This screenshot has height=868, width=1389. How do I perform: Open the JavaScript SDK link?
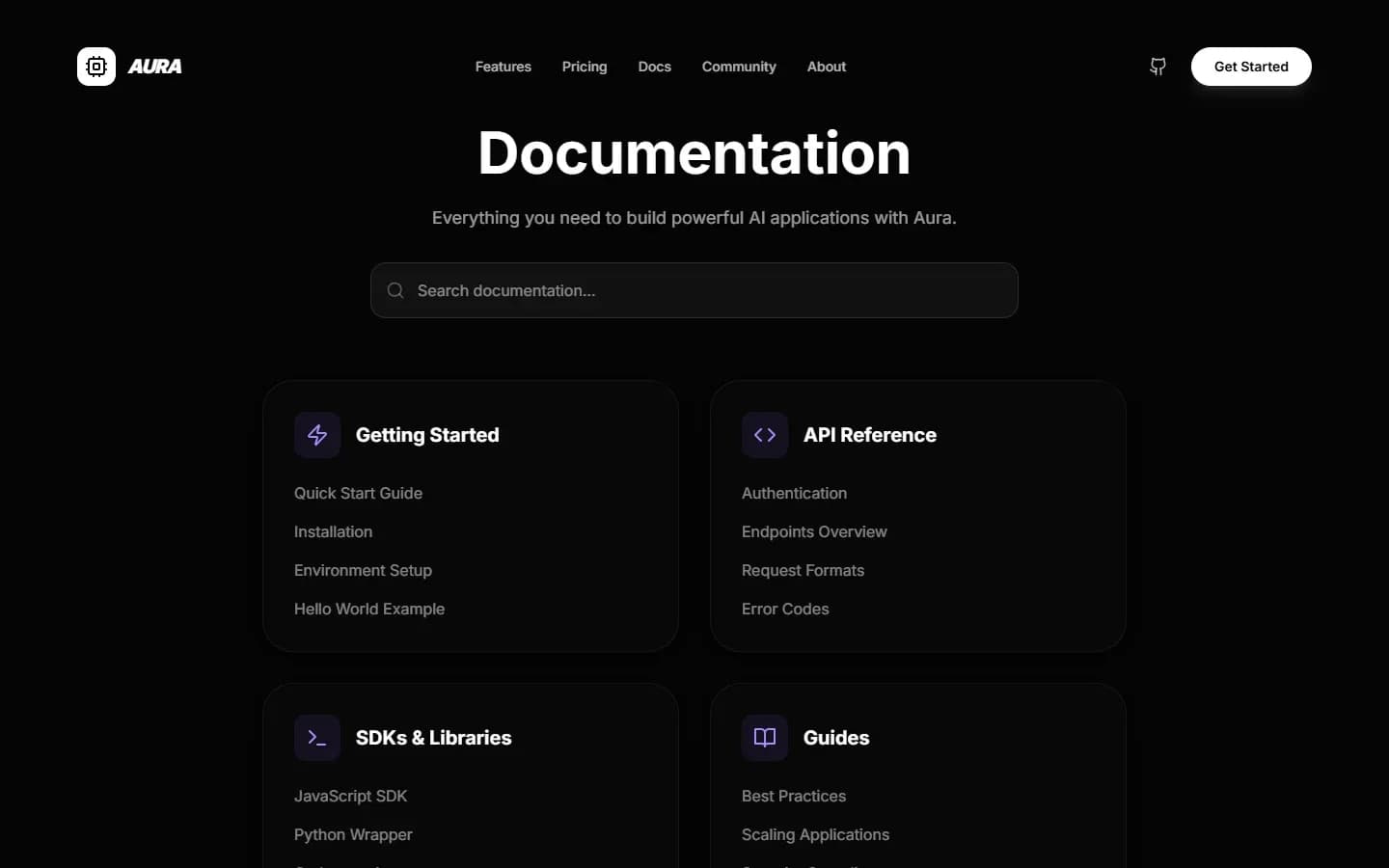(x=351, y=796)
